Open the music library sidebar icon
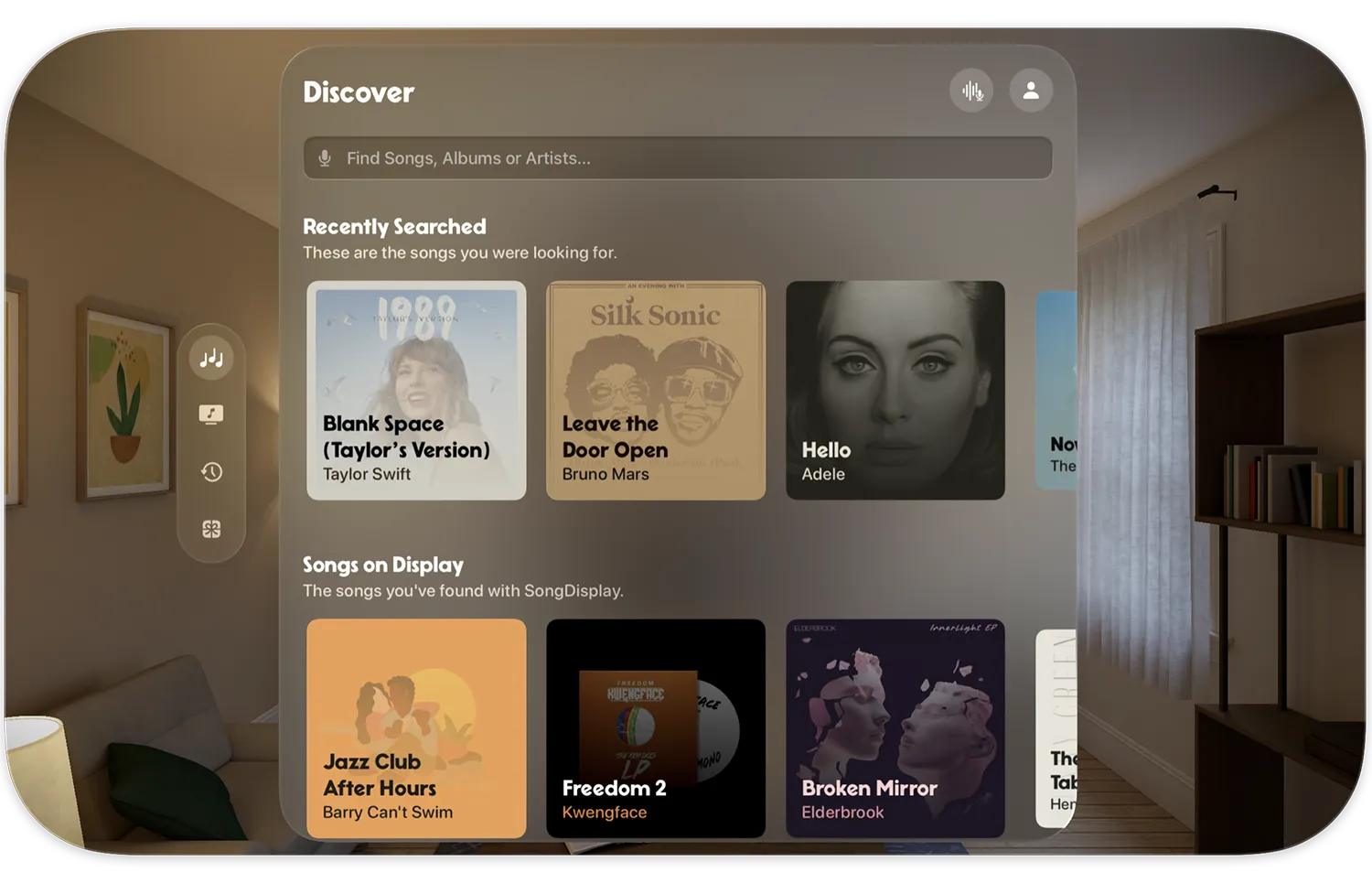 click(211, 415)
